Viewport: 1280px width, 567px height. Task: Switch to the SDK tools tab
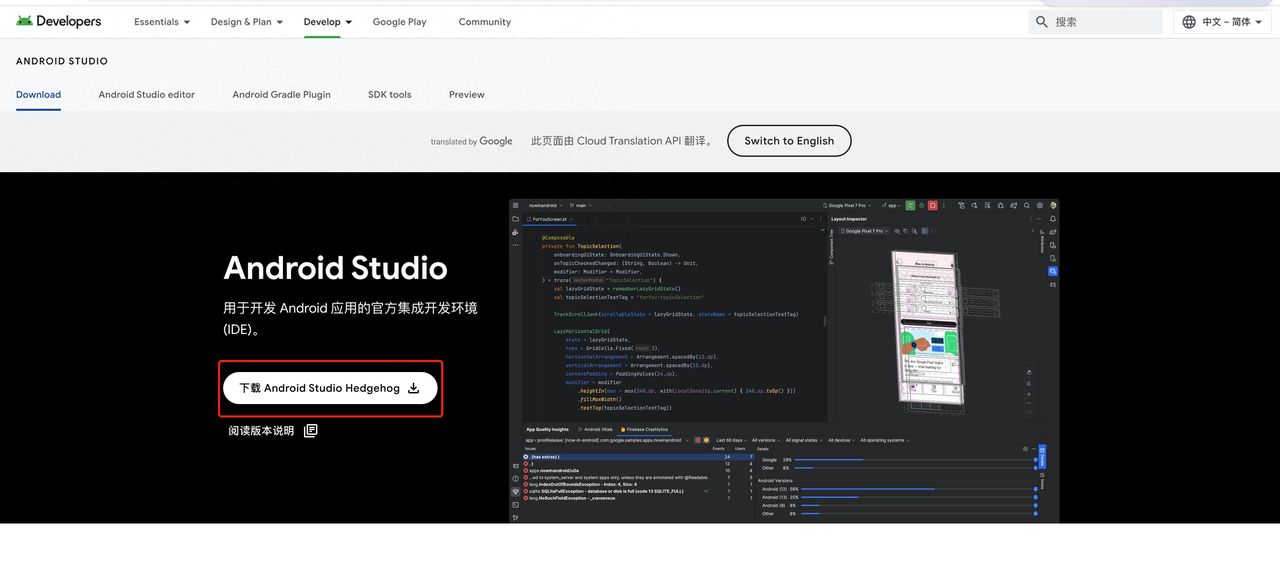click(390, 95)
